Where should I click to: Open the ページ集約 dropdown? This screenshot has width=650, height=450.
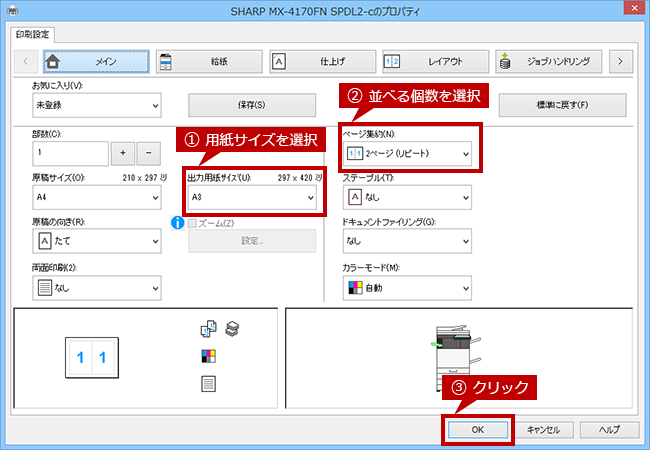point(407,154)
